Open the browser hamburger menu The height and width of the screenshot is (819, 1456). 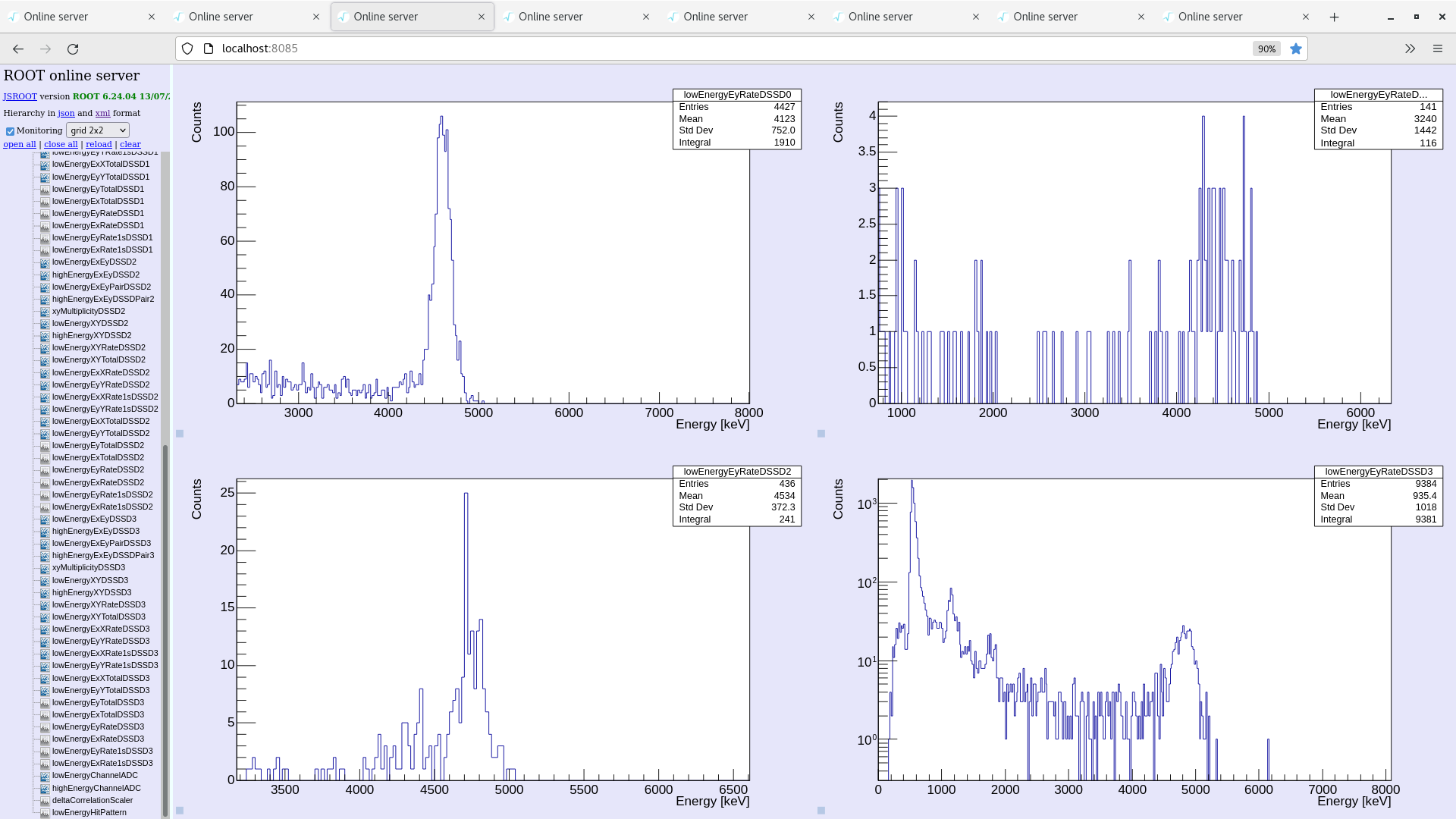(1437, 49)
